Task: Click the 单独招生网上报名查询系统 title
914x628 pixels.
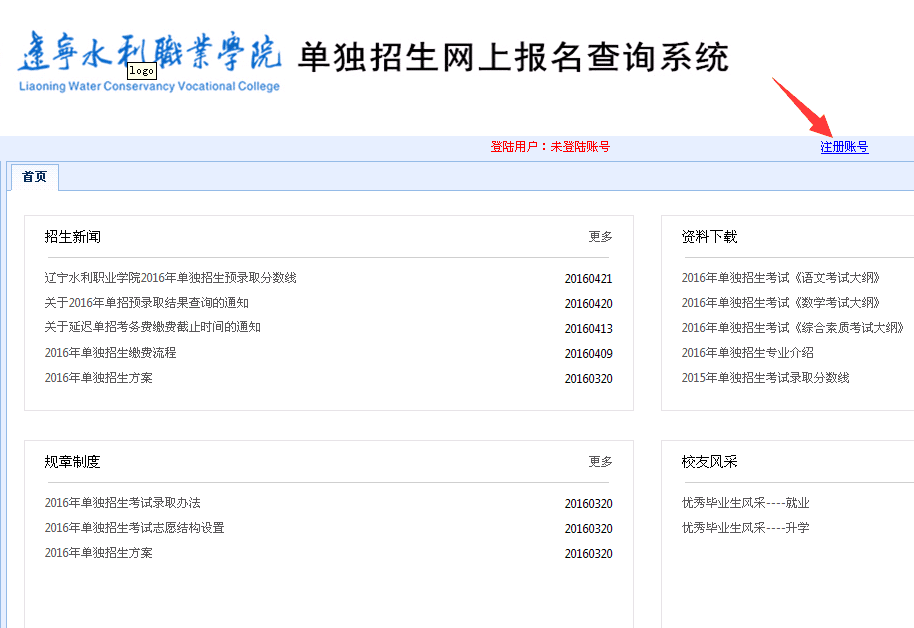Action: [x=513, y=57]
